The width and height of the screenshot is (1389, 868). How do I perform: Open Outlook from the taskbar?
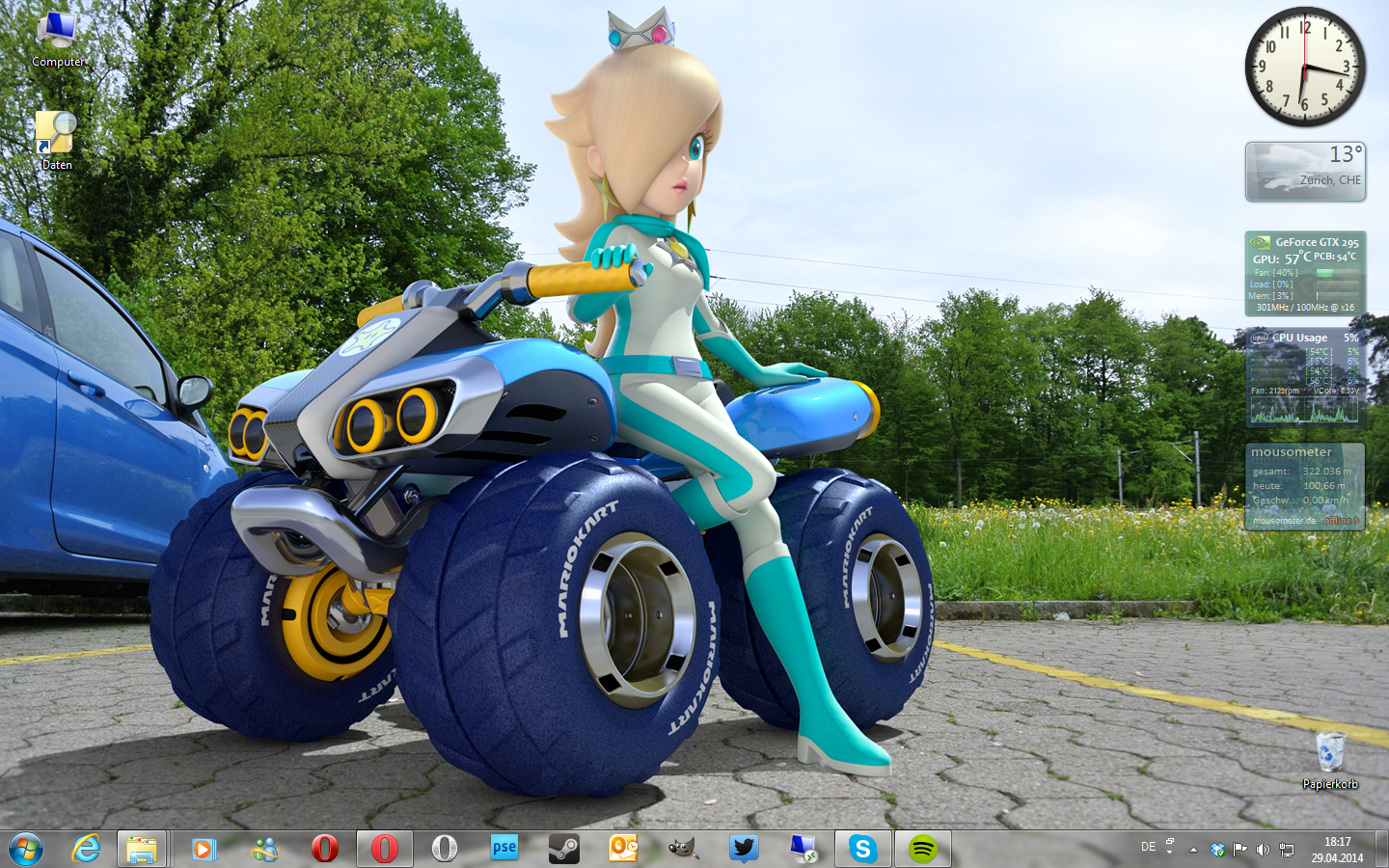click(624, 849)
